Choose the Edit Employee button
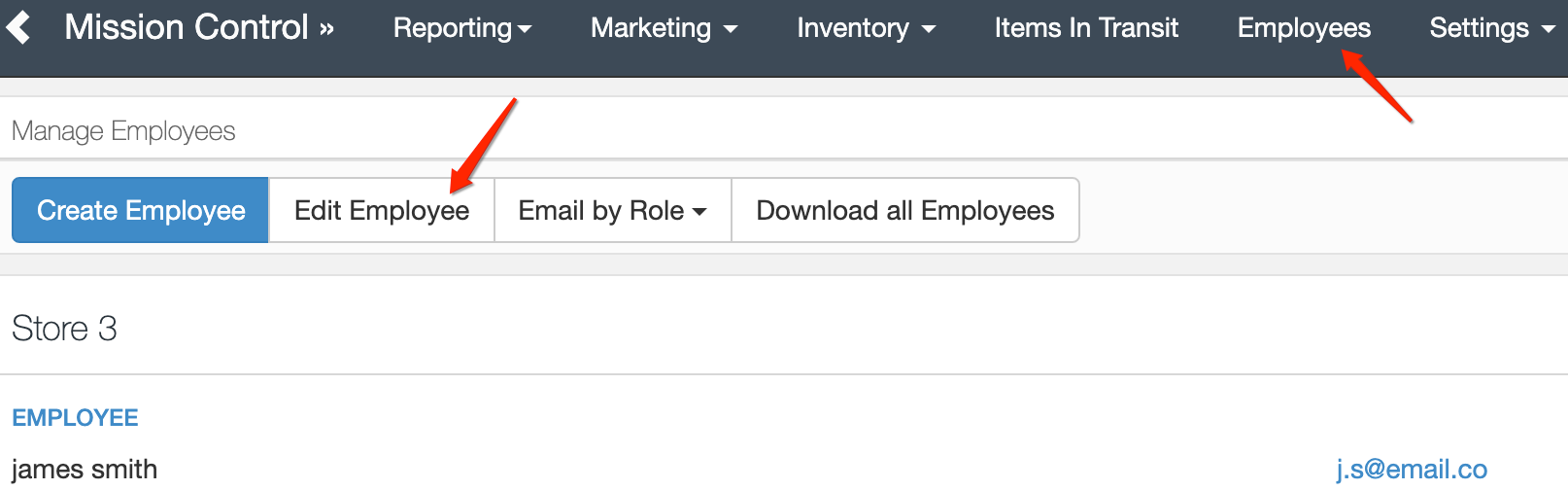This screenshot has height=490, width=1568. point(382,210)
